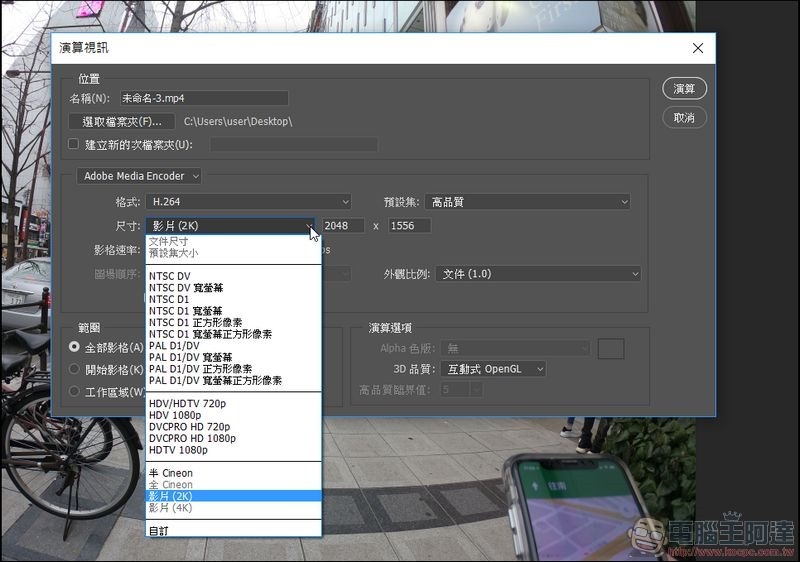Close the 演算視訊 dialog

pos(697,48)
